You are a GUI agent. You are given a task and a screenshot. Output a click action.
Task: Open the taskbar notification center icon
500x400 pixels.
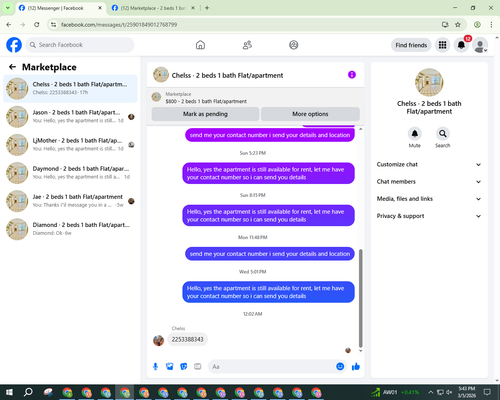pyautogui.click(x=487, y=392)
